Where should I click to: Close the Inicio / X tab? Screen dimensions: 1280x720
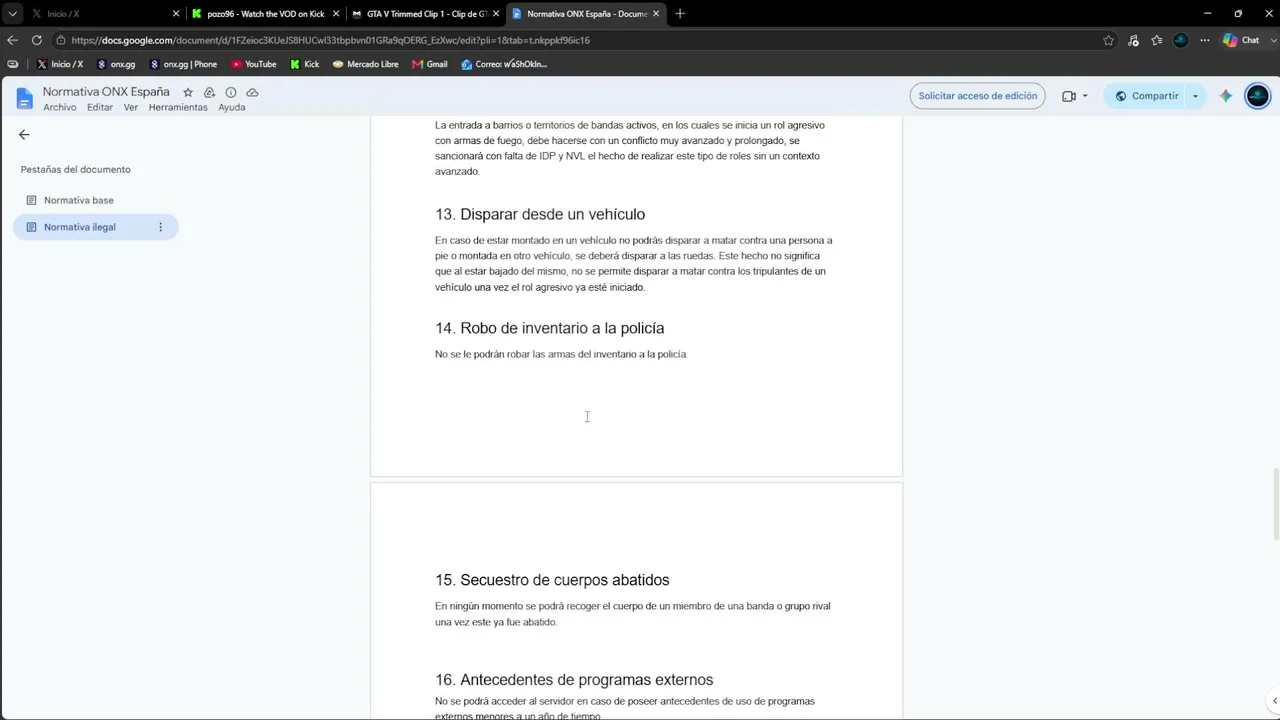coord(176,14)
